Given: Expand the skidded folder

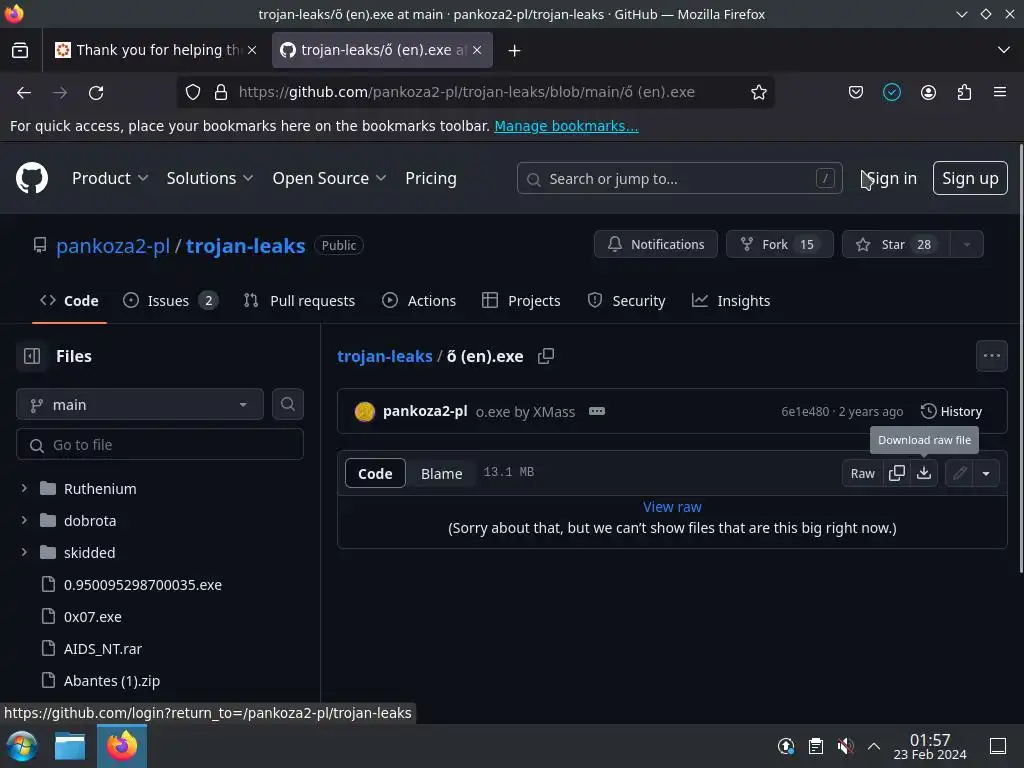Looking at the screenshot, I should click(x=24, y=552).
